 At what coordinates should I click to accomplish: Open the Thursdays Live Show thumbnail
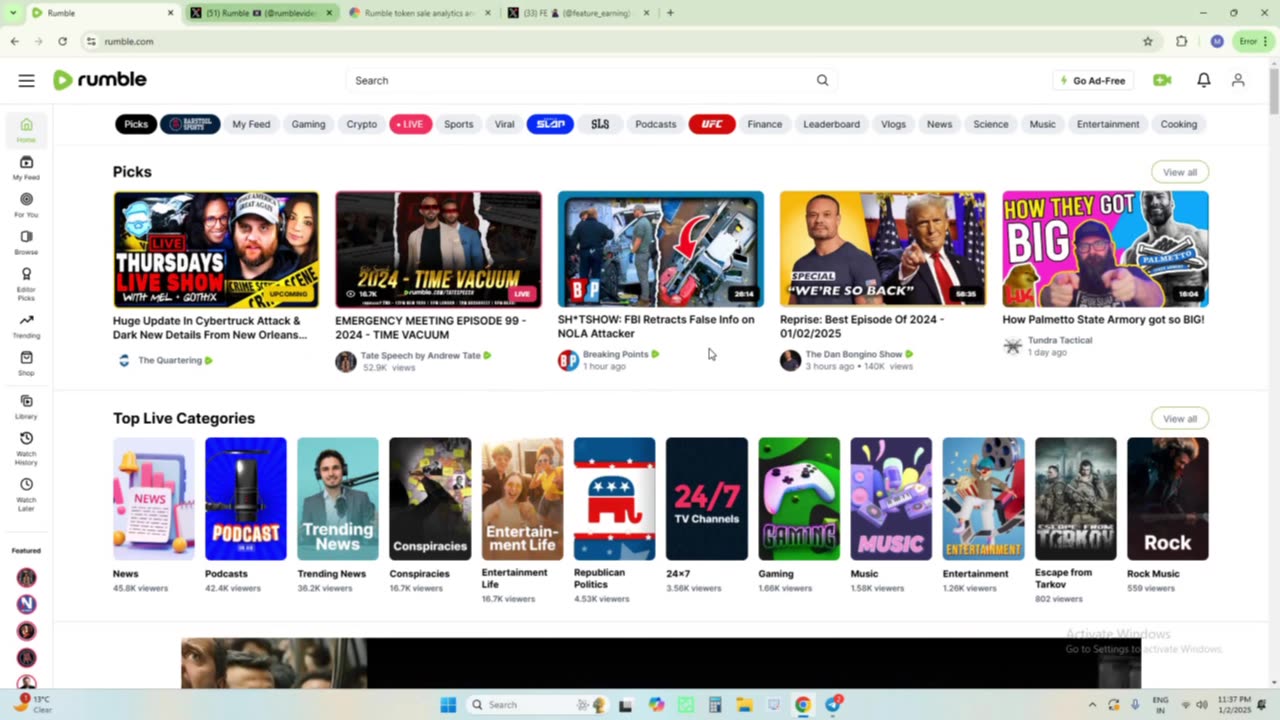pyautogui.click(x=216, y=249)
